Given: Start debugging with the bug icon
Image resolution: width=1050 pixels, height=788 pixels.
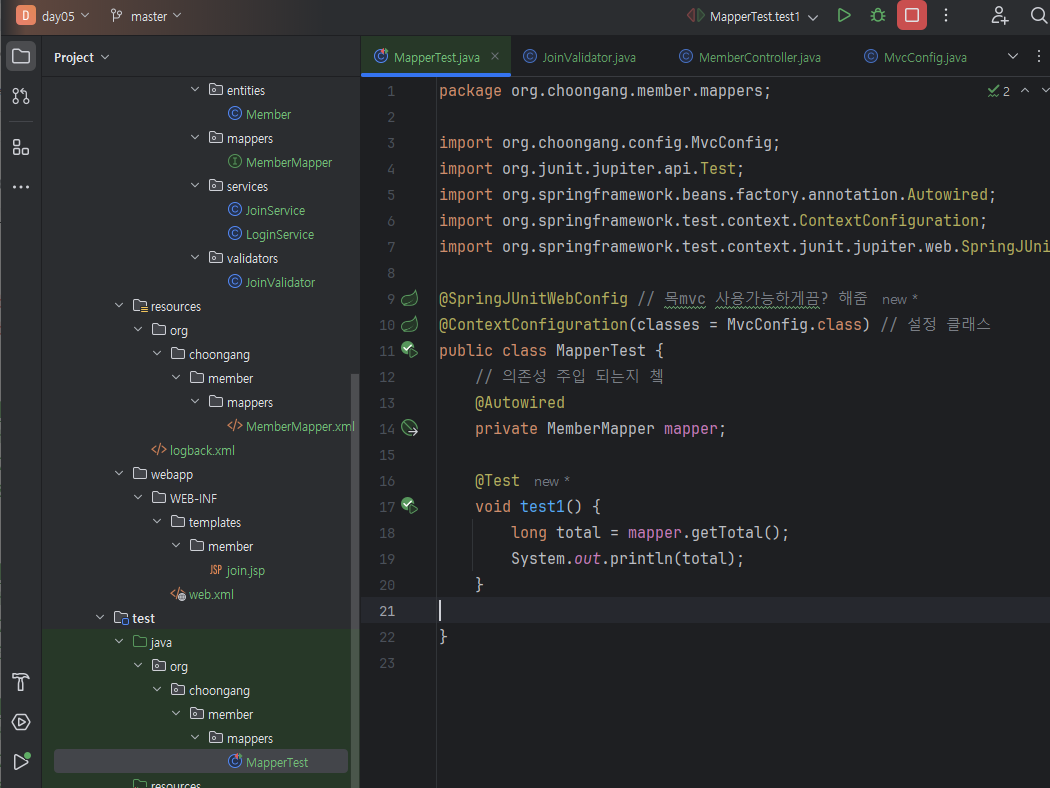Looking at the screenshot, I should [x=878, y=15].
